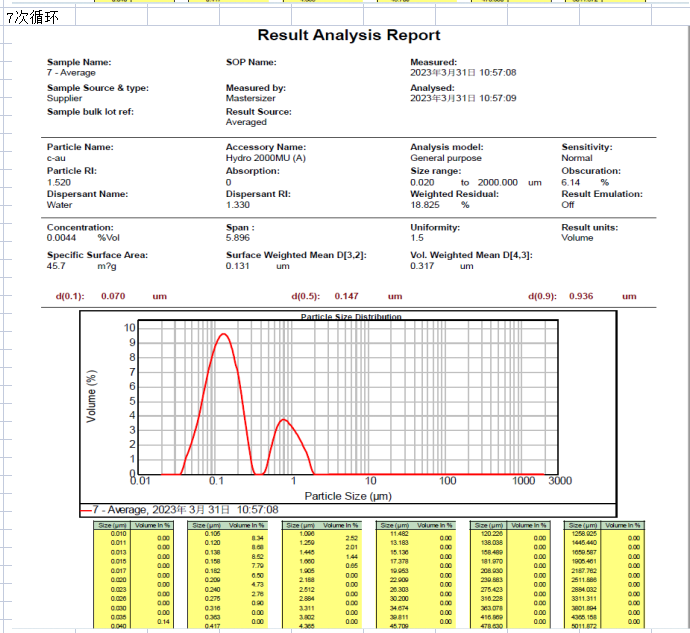Image resolution: width=690 pixels, height=633 pixels.
Task: Click the Sensitivity value Normal
Action: [577, 158]
